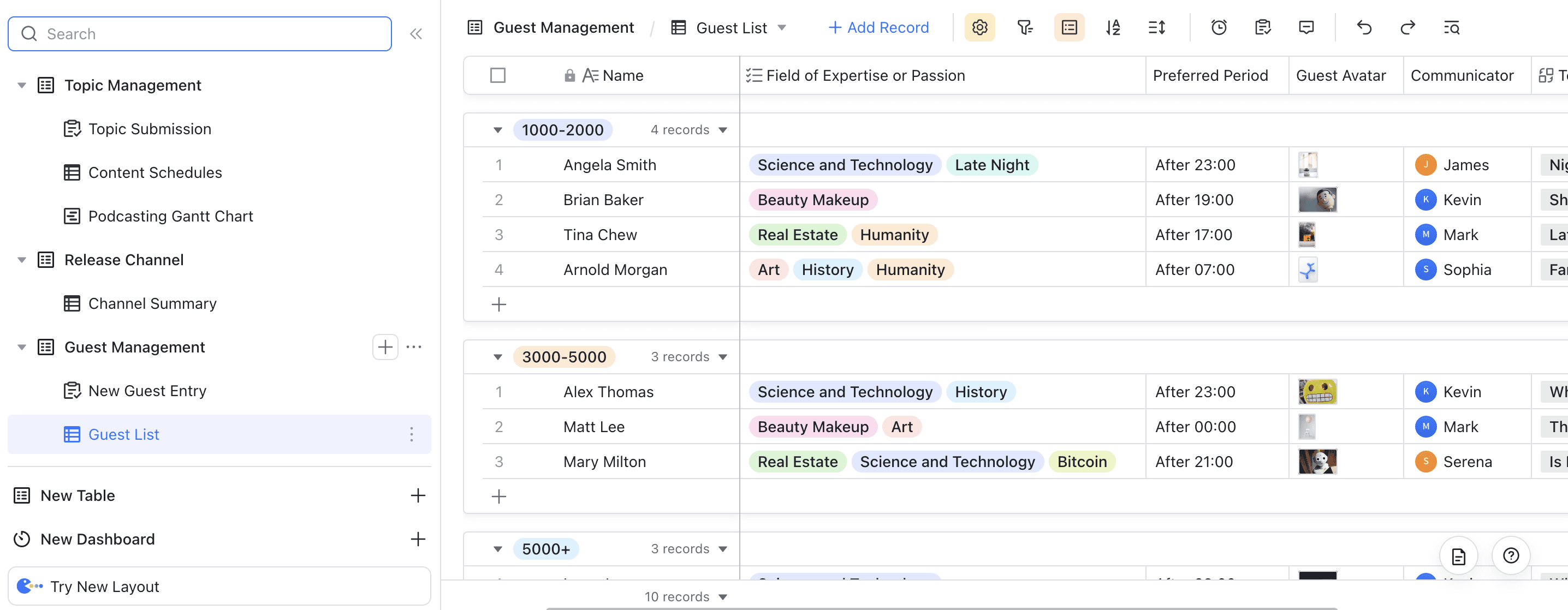Screen dimensions: 1568x610
Task: Open Content Schedules in sidebar
Action: [x=155, y=173]
